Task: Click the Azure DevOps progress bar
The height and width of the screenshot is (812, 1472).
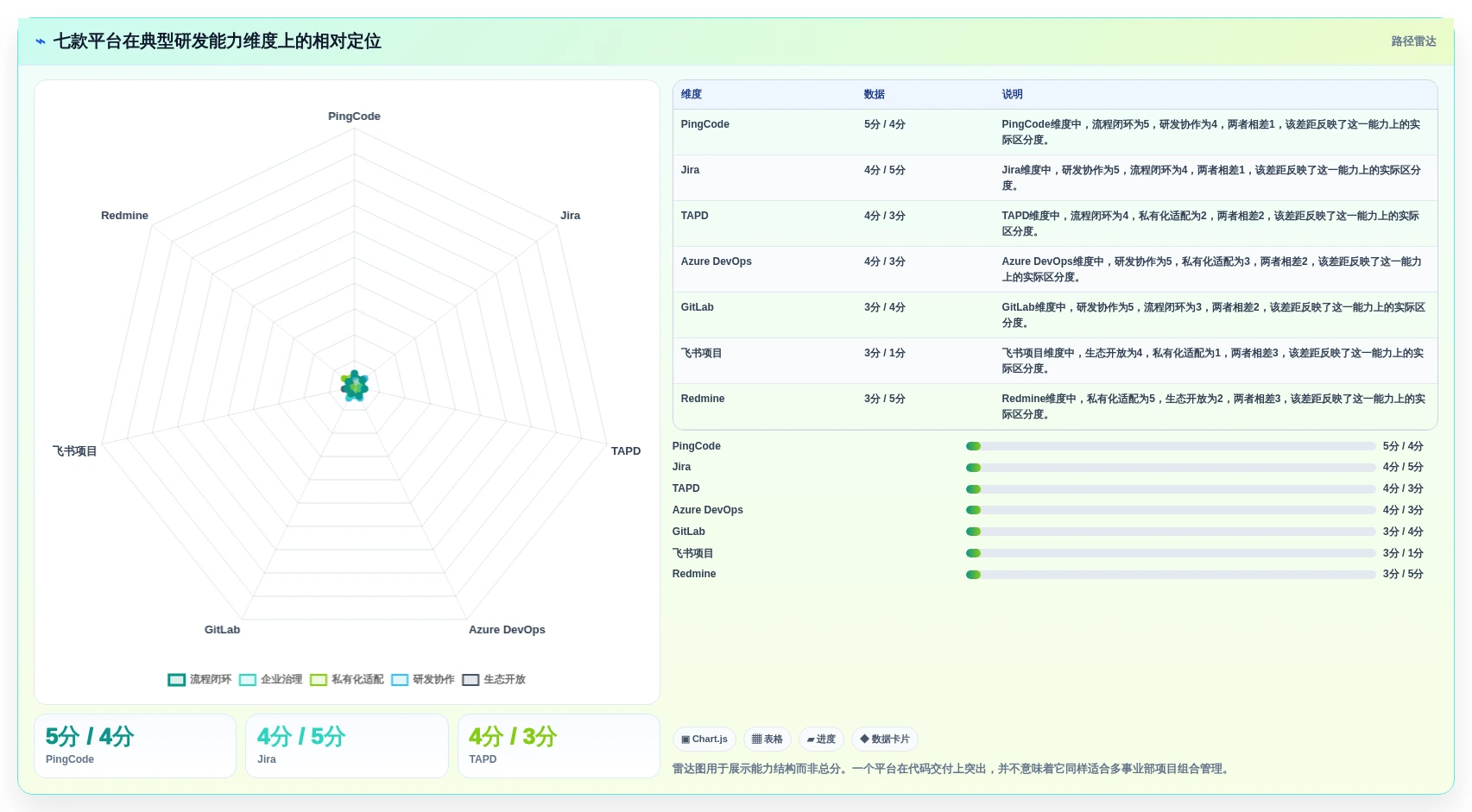Action: coord(1171,511)
